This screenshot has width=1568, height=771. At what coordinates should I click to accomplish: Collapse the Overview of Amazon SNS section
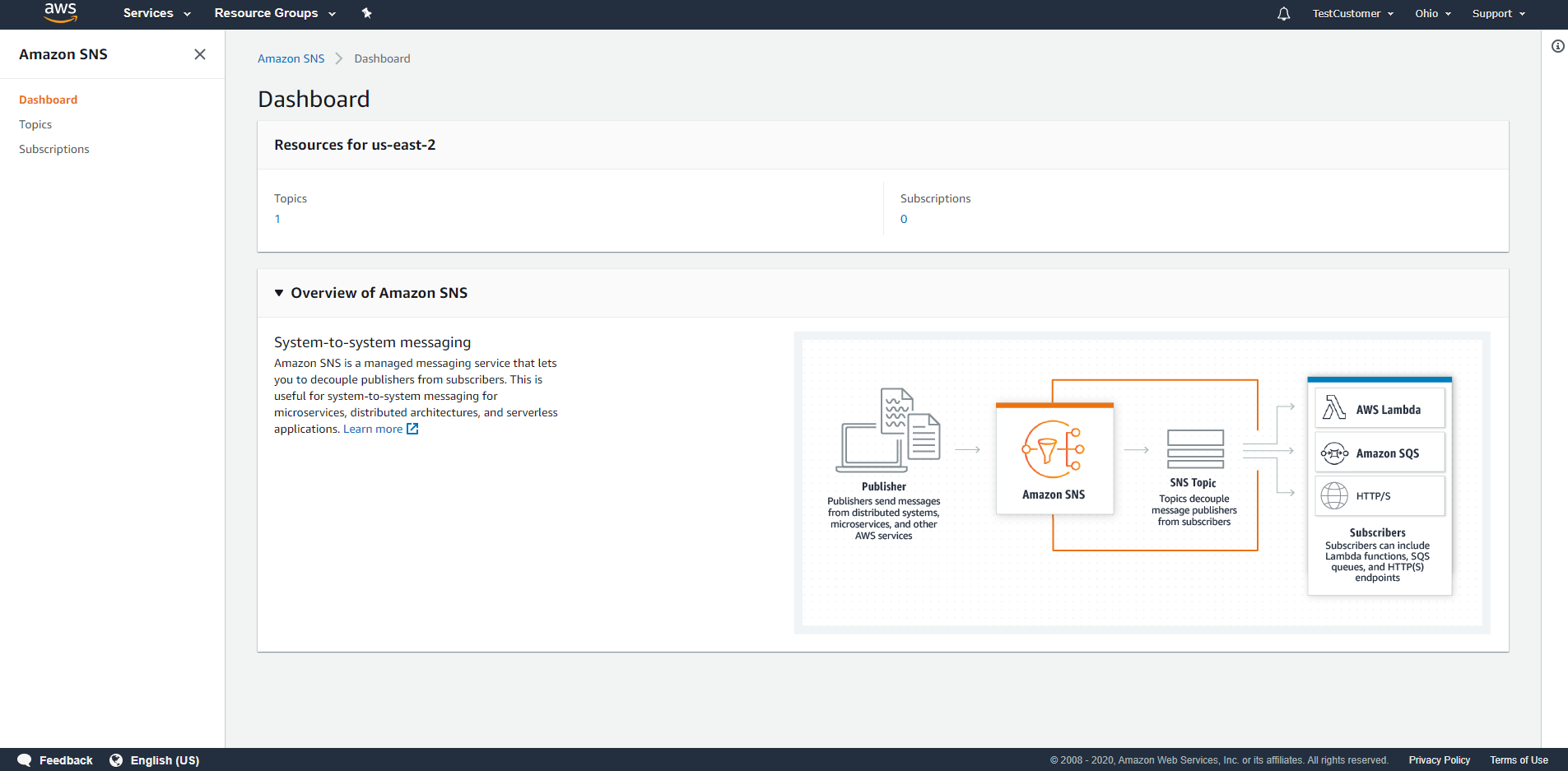click(x=279, y=293)
